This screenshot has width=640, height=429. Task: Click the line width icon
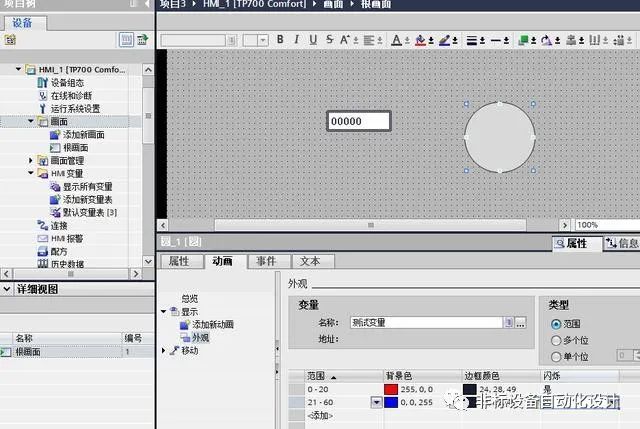click(472, 40)
